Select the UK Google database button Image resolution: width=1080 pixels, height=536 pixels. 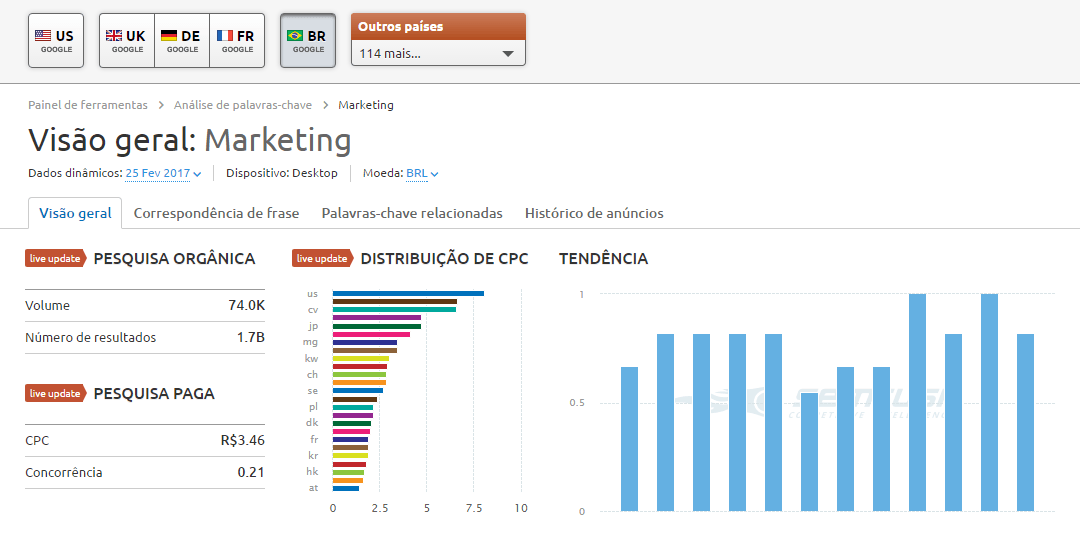pos(127,41)
